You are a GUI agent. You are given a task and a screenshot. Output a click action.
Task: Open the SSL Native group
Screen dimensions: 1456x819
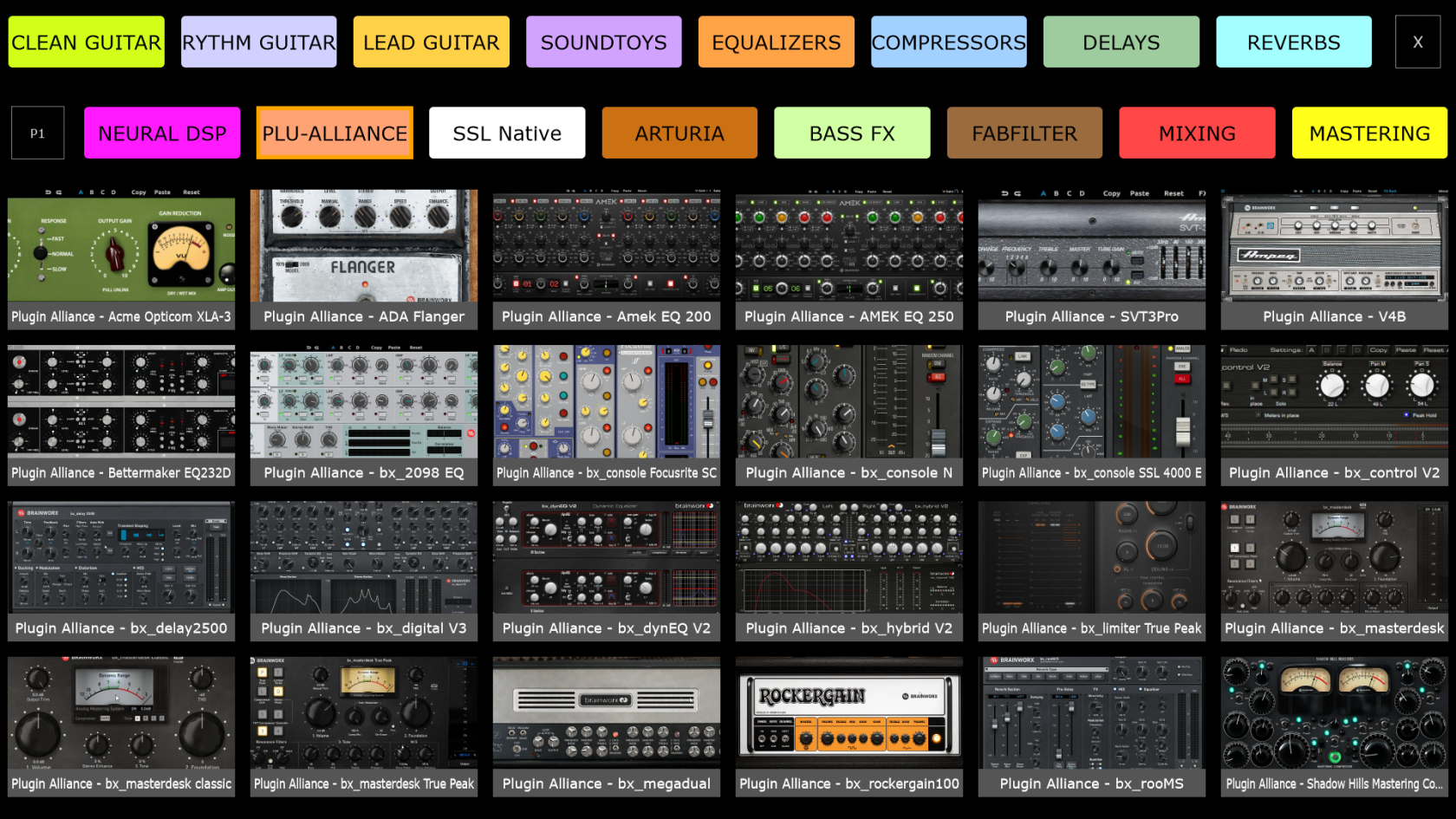507,133
